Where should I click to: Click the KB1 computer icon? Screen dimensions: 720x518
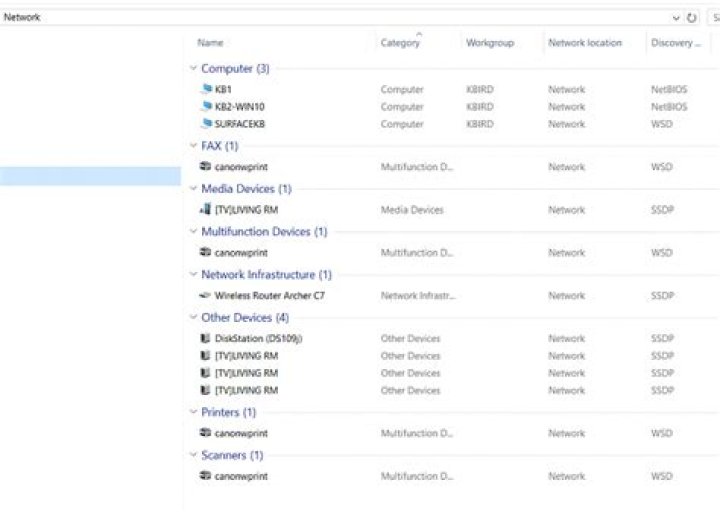(206, 89)
